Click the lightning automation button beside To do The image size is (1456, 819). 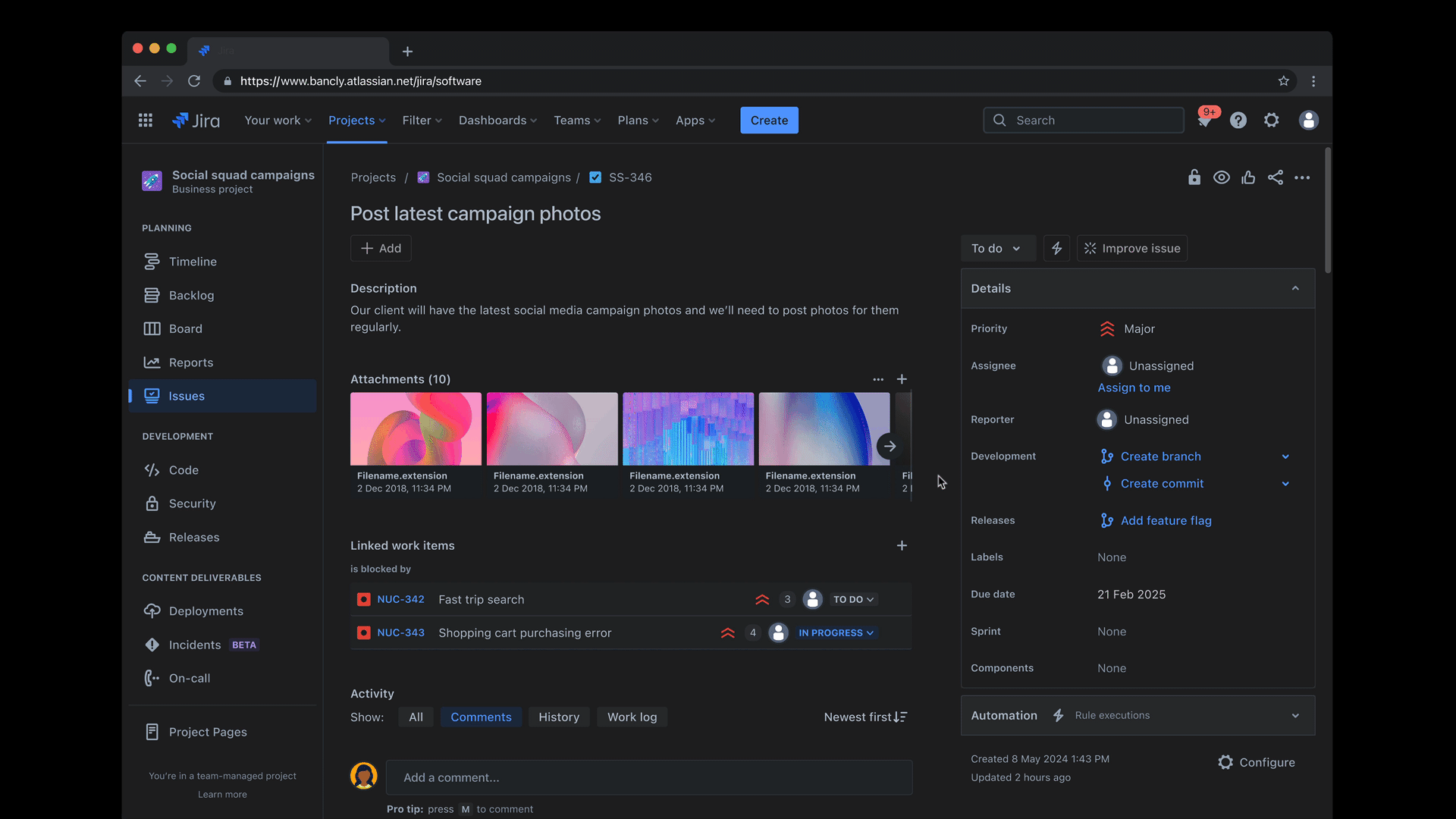[x=1056, y=248]
